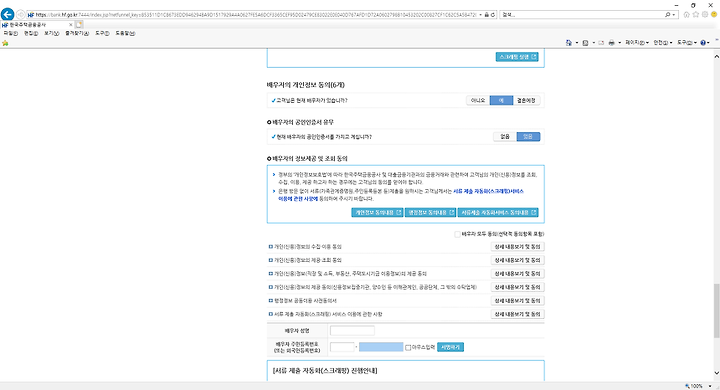Open the 도구 dropdown in command bar

686,43
